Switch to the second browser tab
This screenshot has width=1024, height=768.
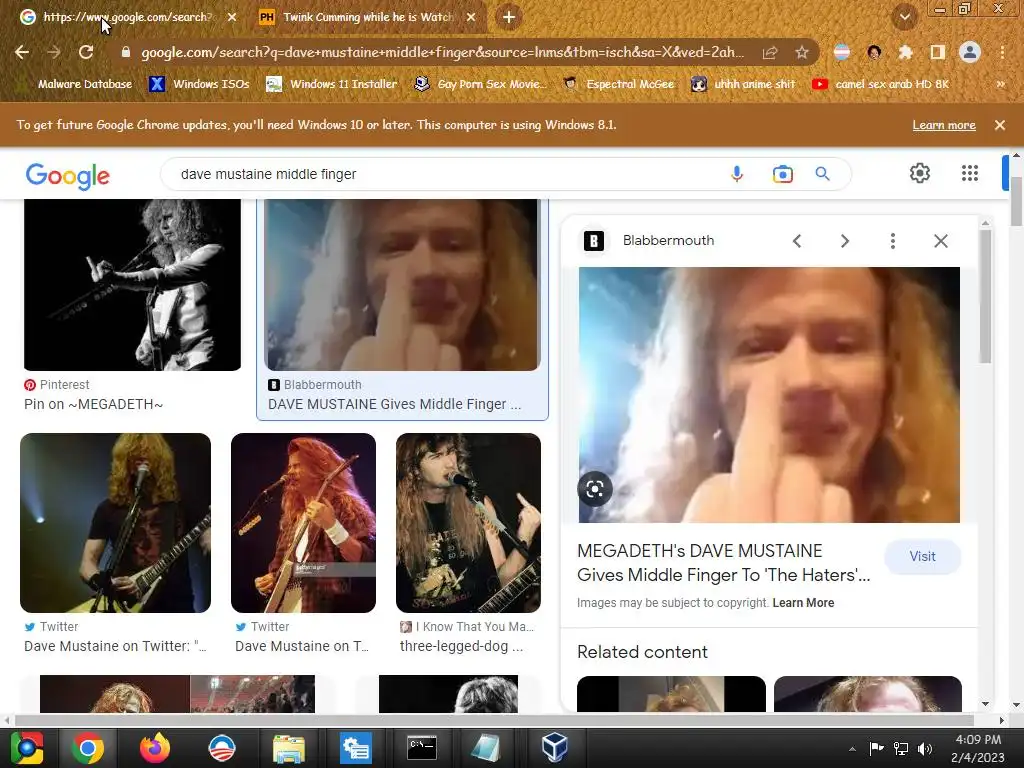368,17
